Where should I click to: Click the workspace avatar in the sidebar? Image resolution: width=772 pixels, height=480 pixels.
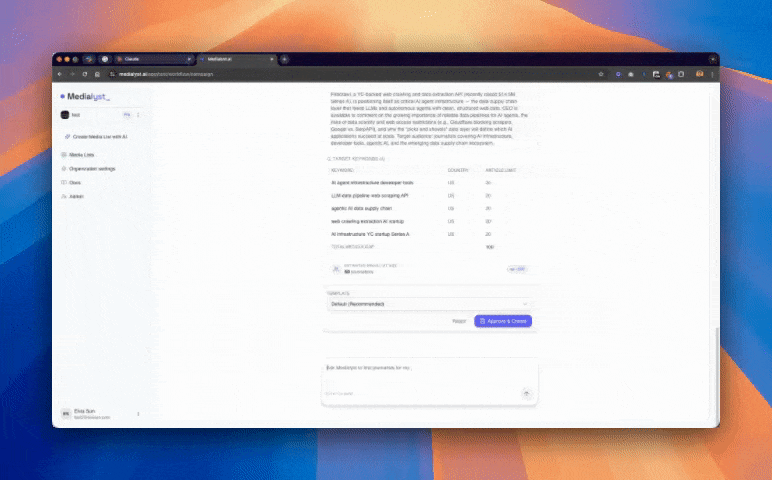point(64,115)
